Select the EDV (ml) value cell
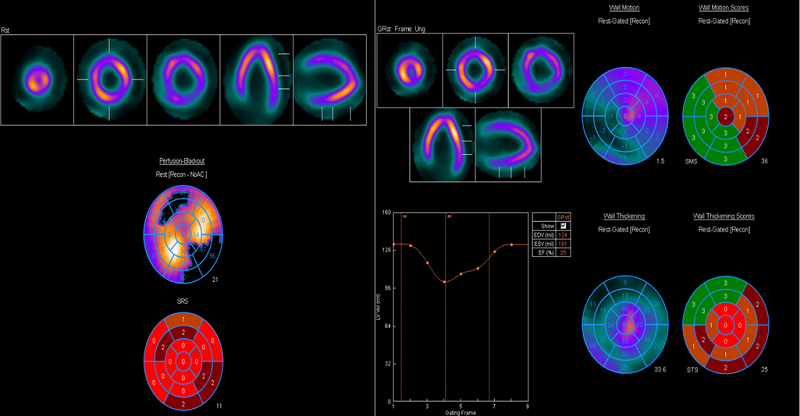The image size is (800, 416). pyautogui.click(x=564, y=234)
